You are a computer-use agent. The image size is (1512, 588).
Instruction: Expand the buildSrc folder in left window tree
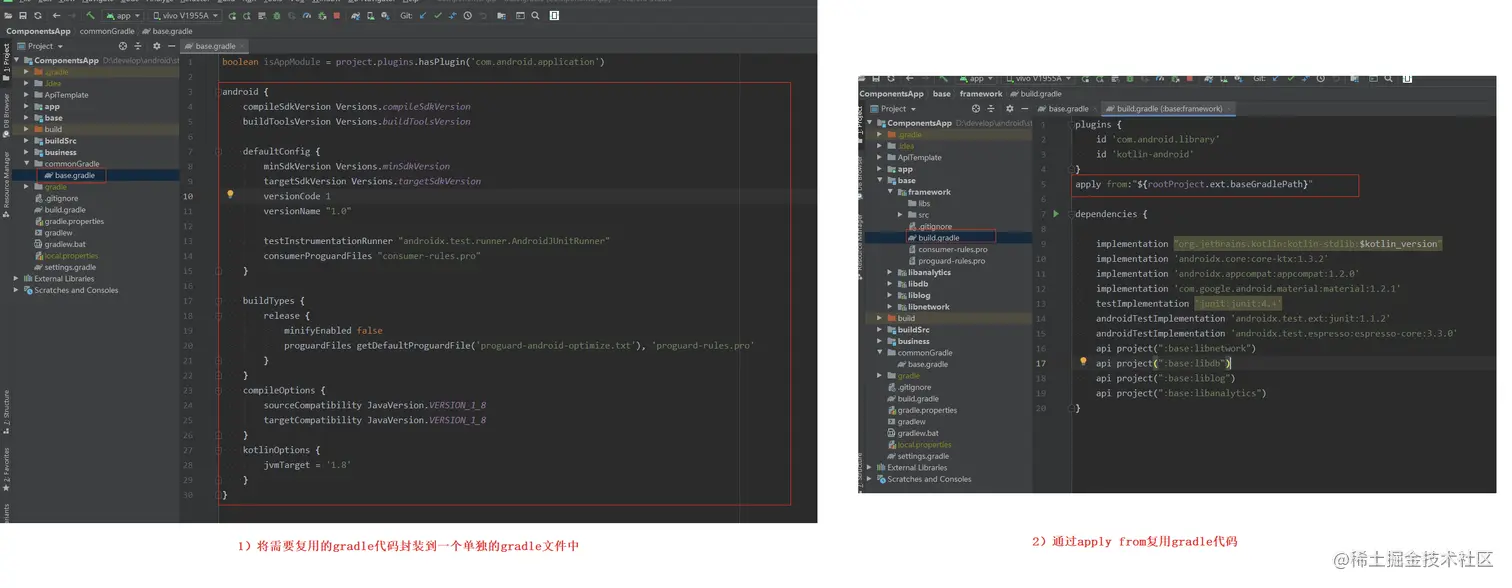pyautogui.click(x=27, y=141)
